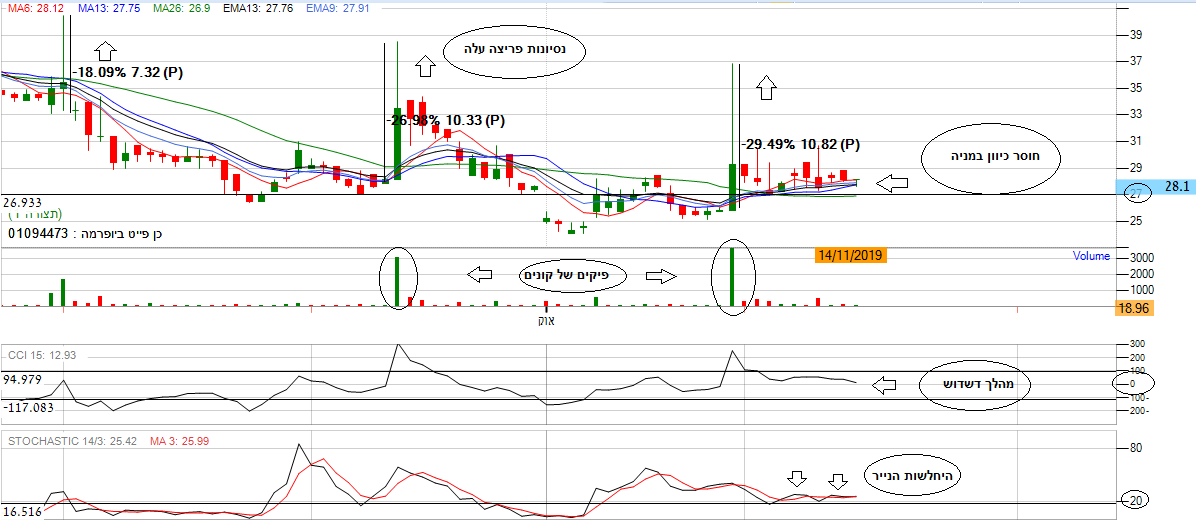This screenshot has height=522, width=1196.
Task: Click the up arrow above the rightmost spike
Action: coord(766,87)
